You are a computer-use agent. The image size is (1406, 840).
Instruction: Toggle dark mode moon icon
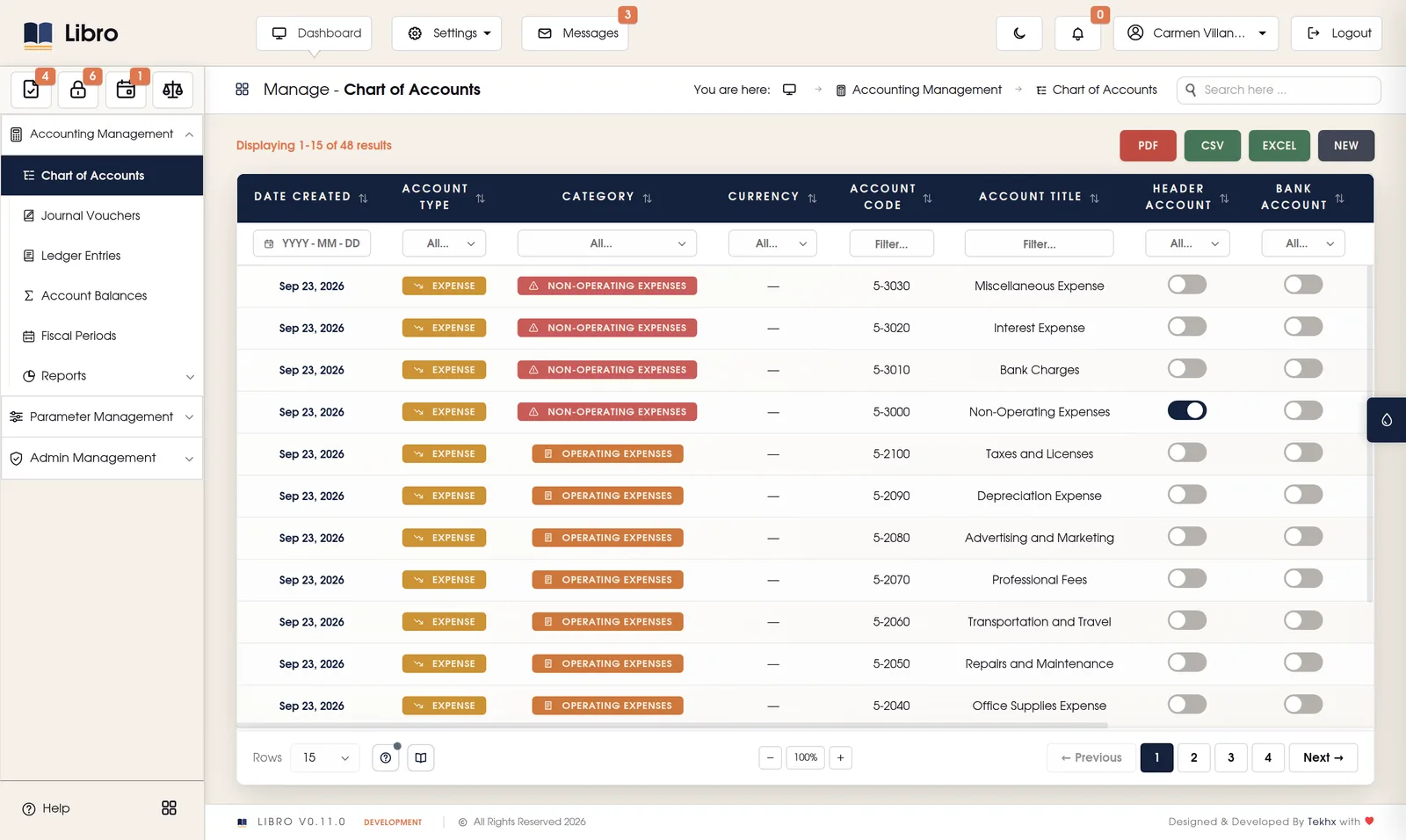click(x=1019, y=33)
